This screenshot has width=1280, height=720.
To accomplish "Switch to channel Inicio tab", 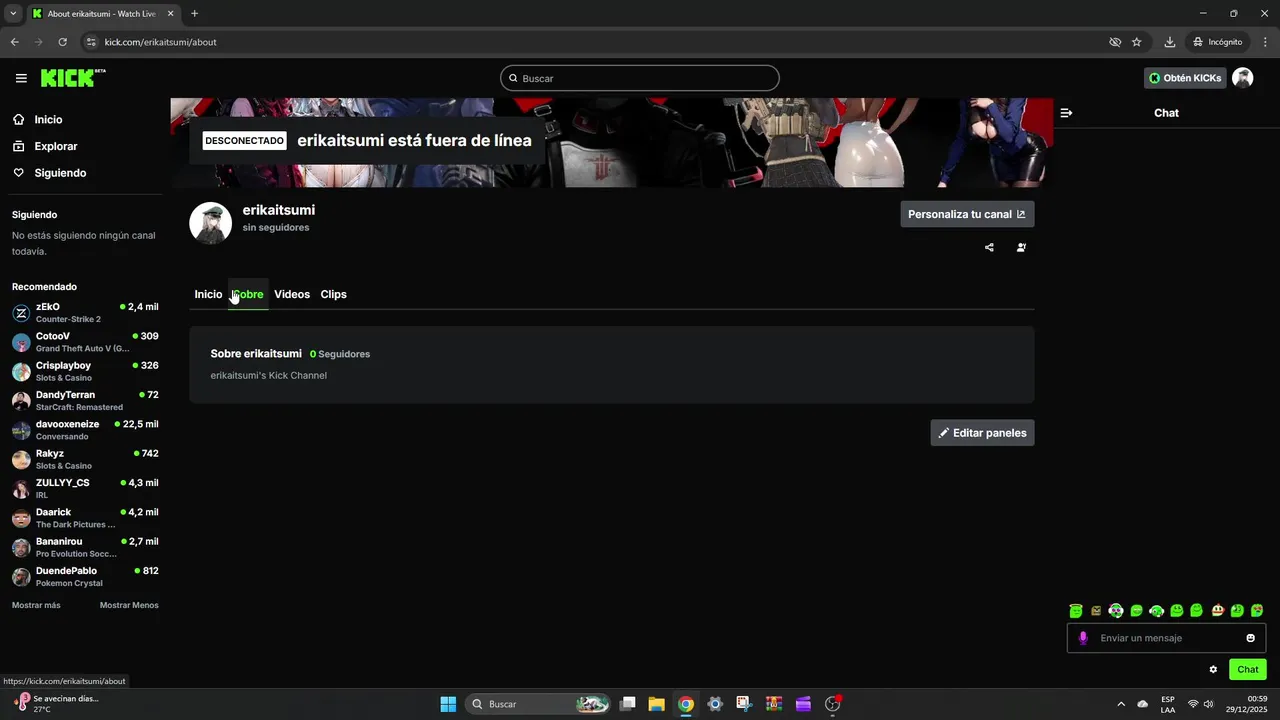I will pyautogui.click(x=208, y=294).
